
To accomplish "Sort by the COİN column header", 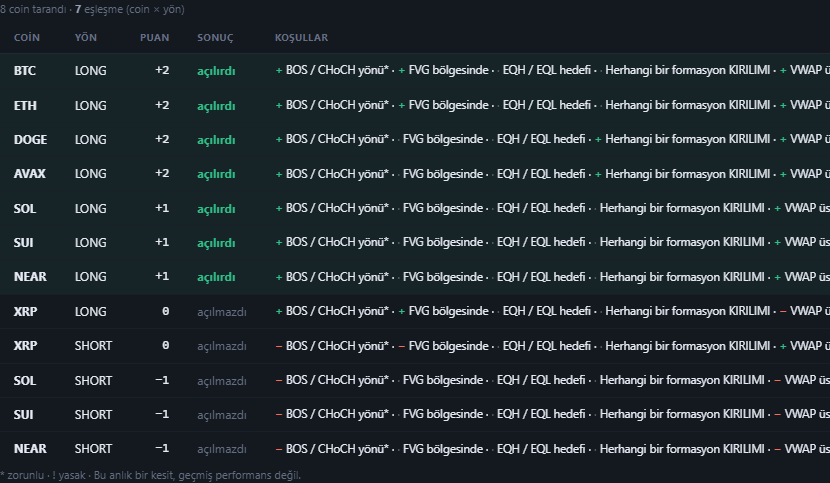I will click(26, 38).
